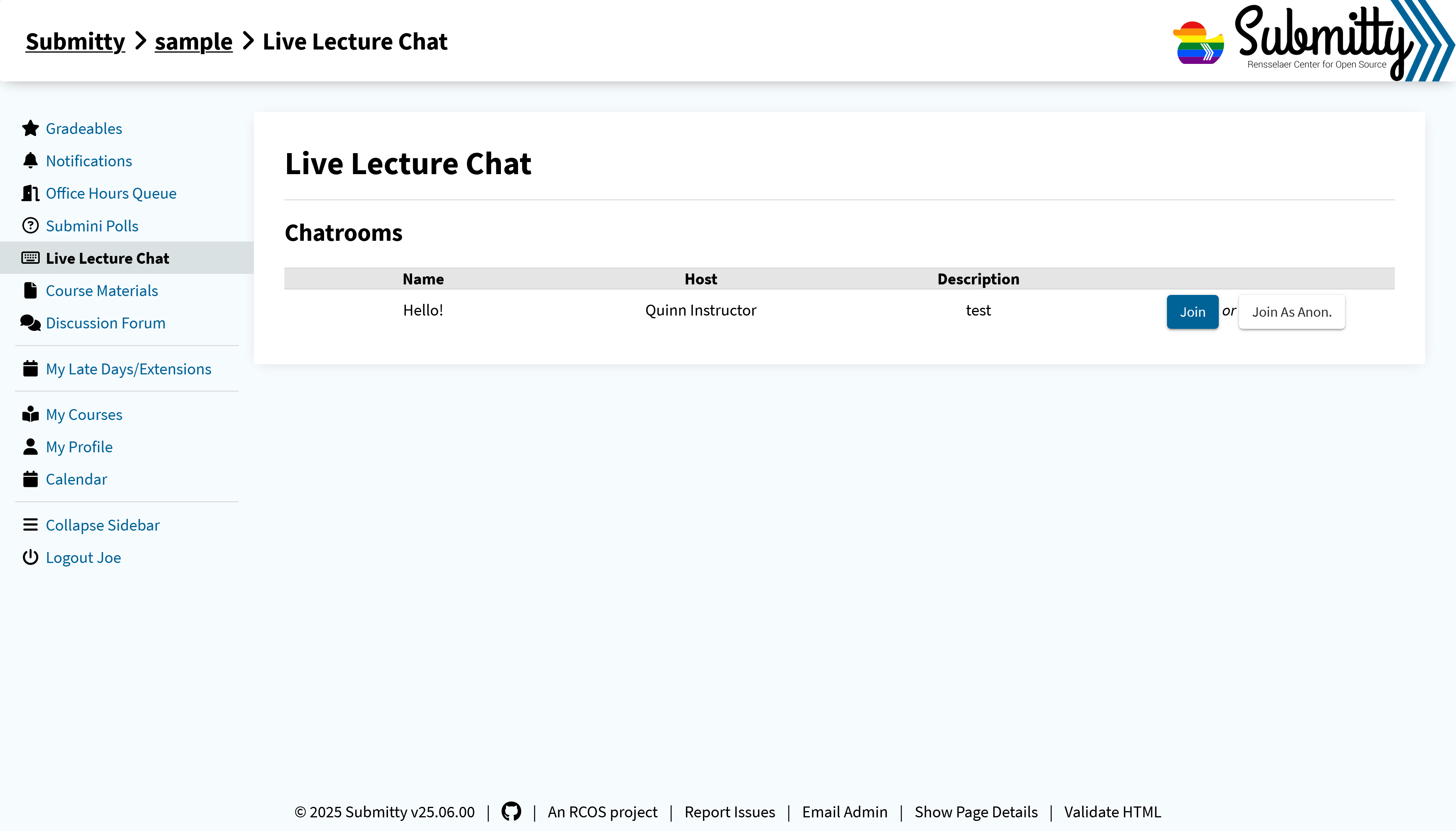
Task: Click the Office Hours Queue door icon
Action: (x=30, y=194)
